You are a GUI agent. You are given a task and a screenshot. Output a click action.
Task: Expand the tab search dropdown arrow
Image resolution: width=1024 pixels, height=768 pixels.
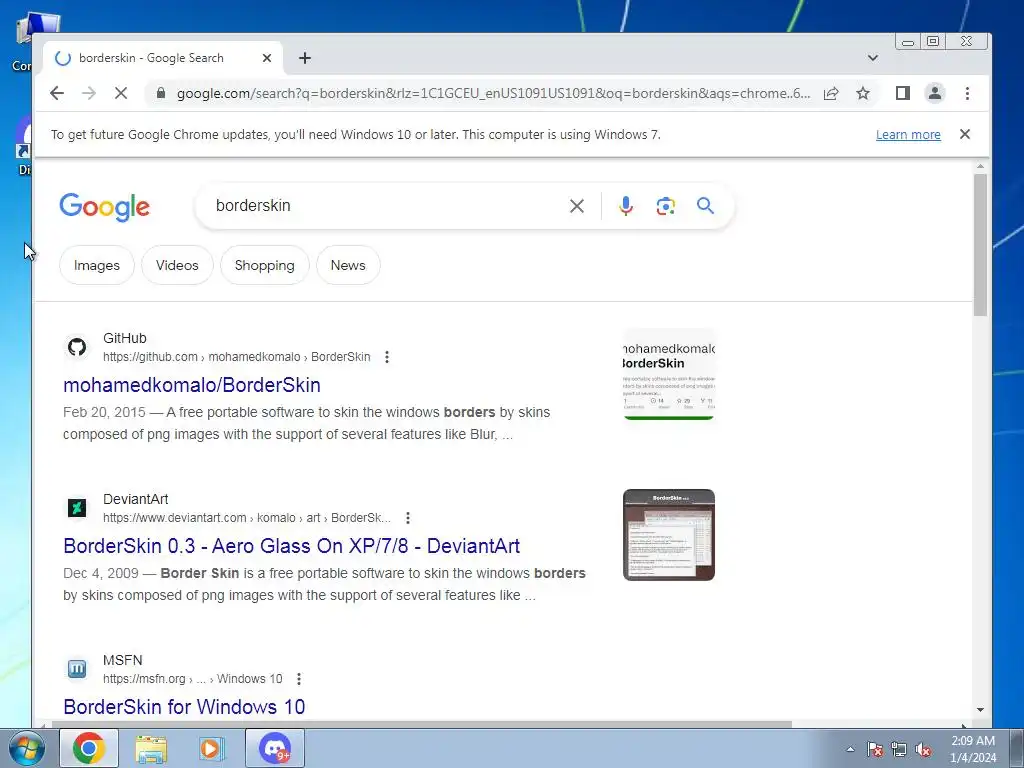point(872,58)
